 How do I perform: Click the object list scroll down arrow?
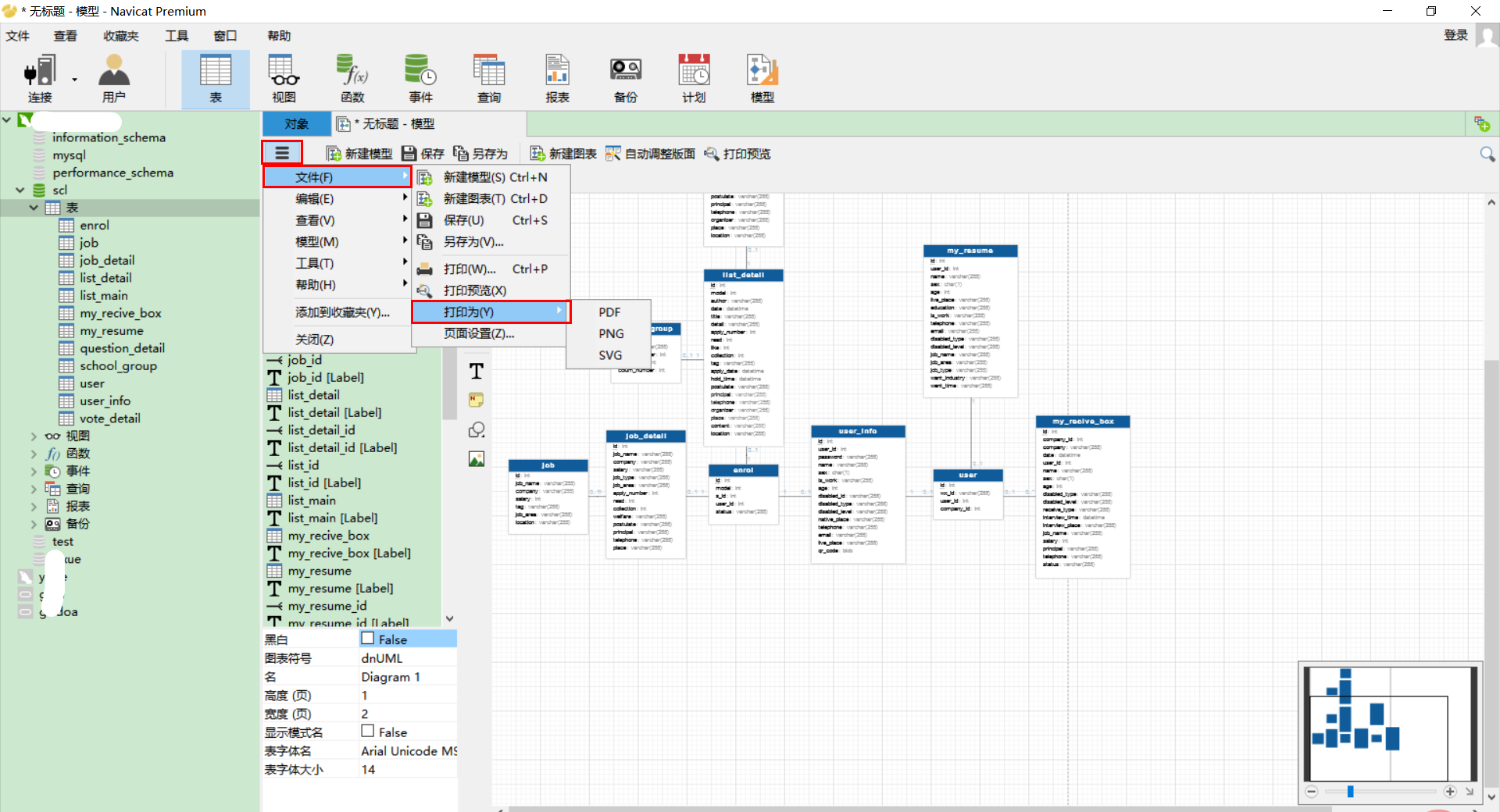click(449, 618)
